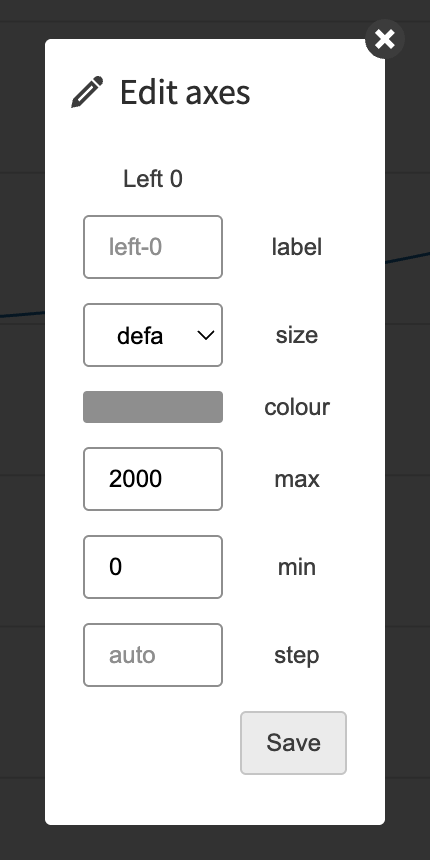Click the 'max' caption text

(x=297, y=479)
